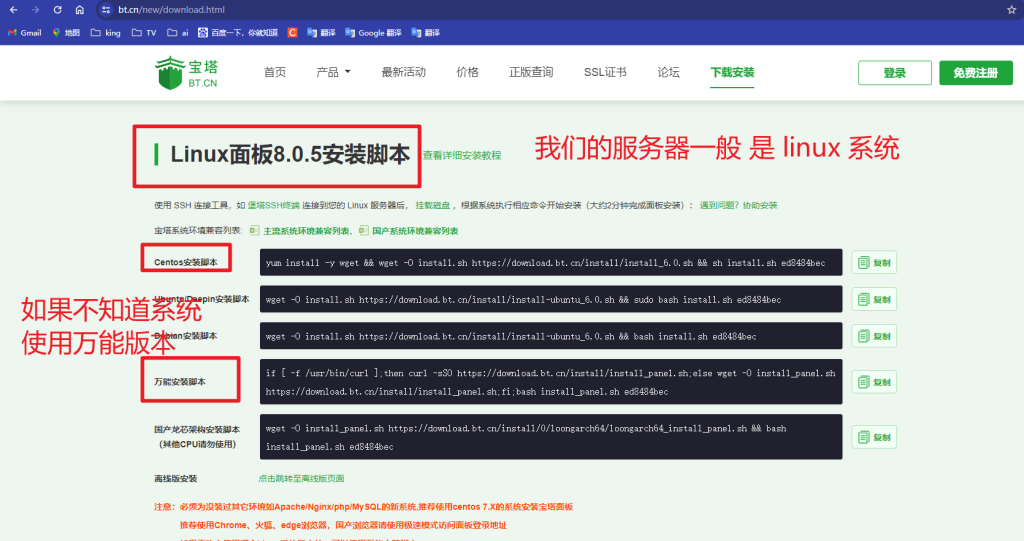Image resolution: width=1024 pixels, height=541 pixels.
Task: Expand the 产品 dropdown menu
Action: 333,72
